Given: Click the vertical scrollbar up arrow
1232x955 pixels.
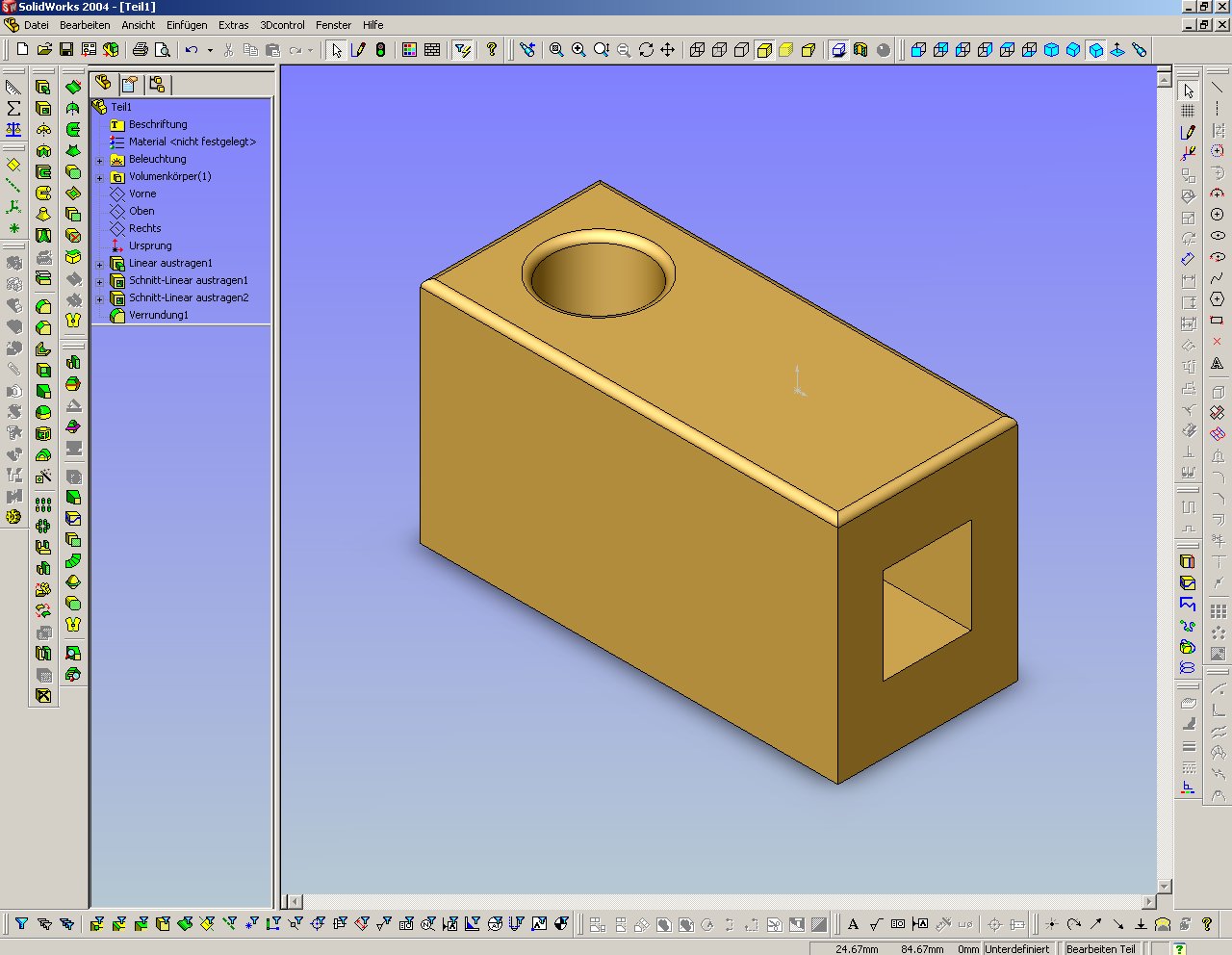Looking at the screenshot, I should coord(1165,80).
